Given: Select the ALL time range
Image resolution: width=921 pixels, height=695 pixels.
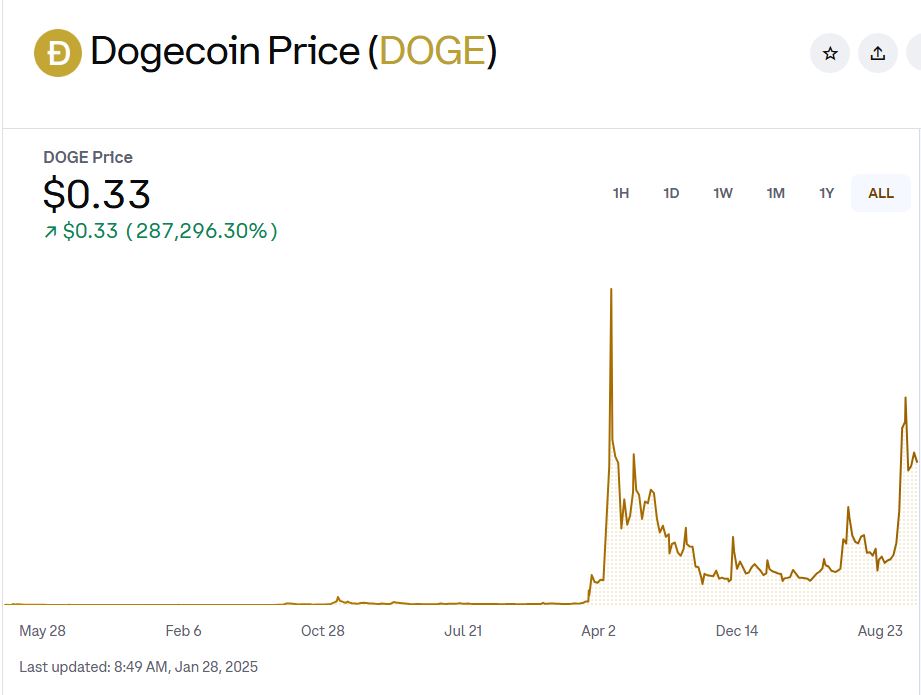Looking at the screenshot, I should click(x=881, y=193).
